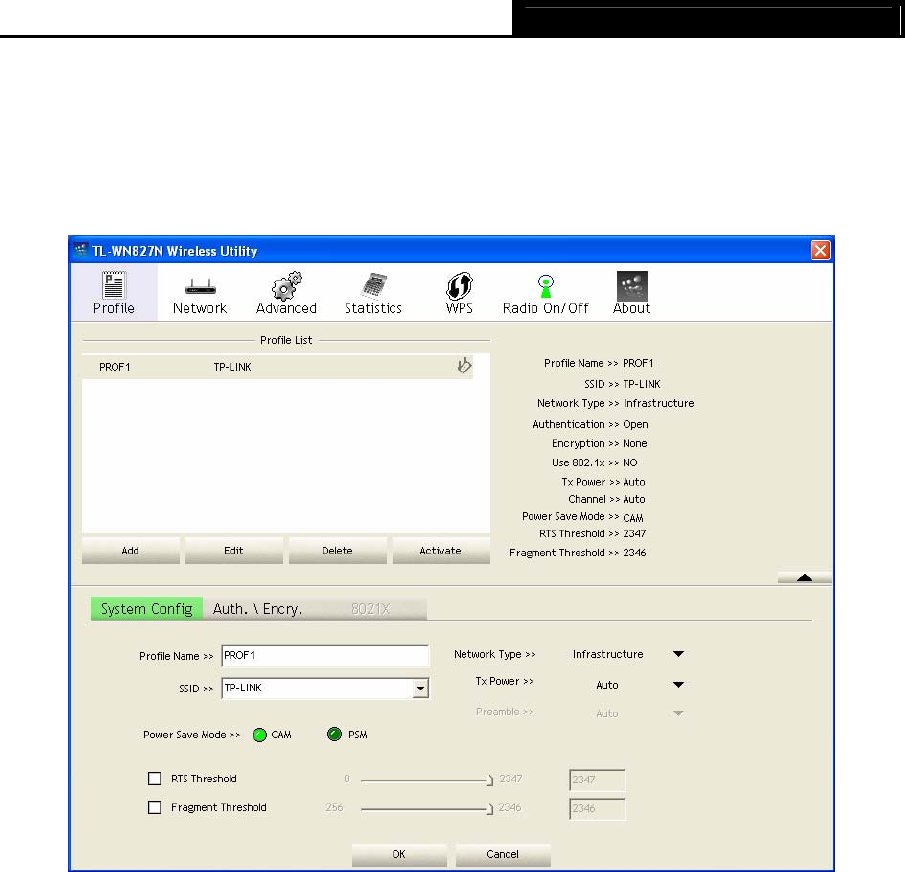Click the Delete profile button
This screenshot has height=872, width=905.
338,551
